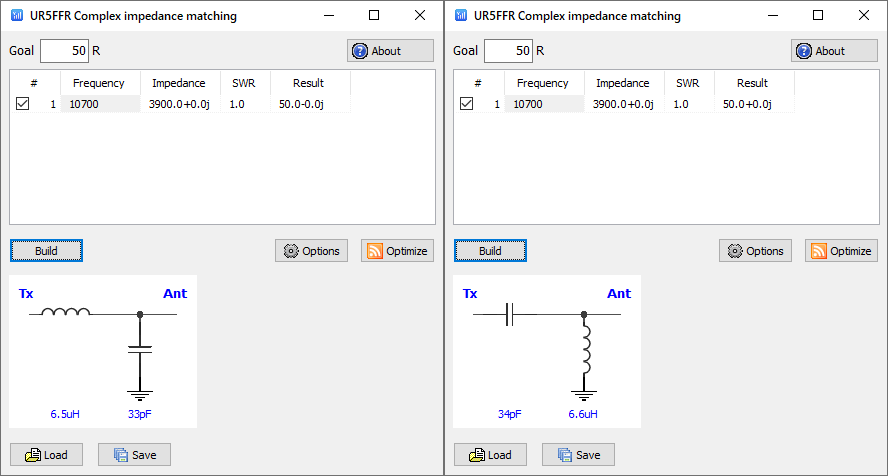Run Optimize in the right window

(x=841, y=251)
